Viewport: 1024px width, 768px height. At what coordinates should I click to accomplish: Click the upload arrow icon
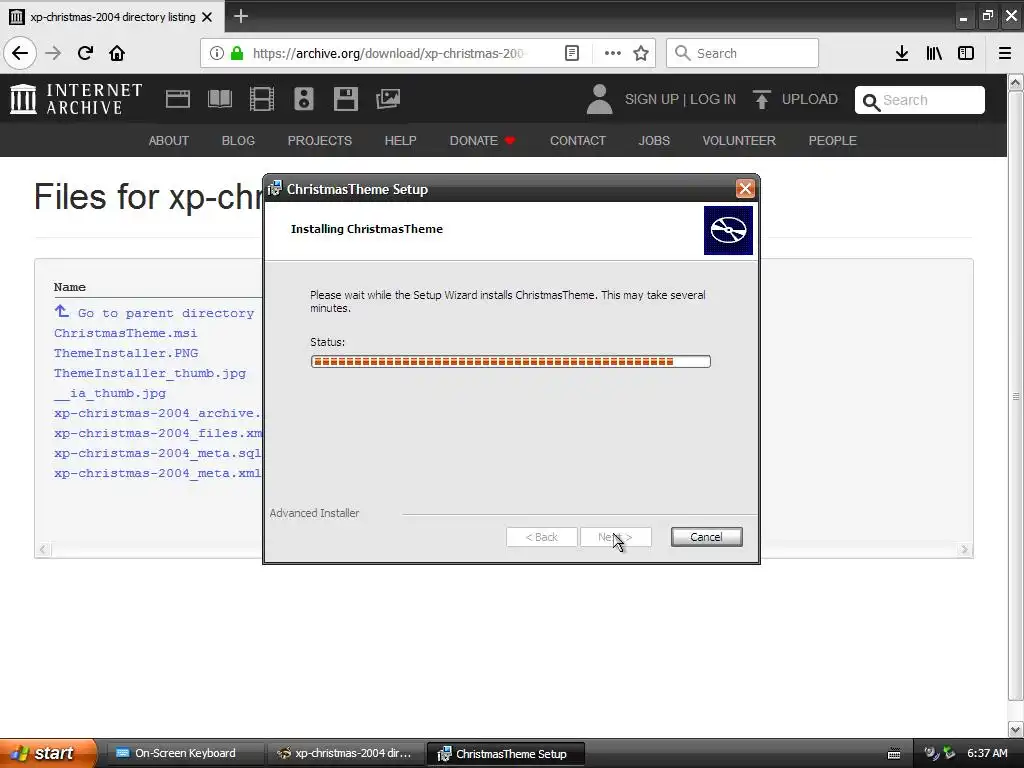coord(761,99)
